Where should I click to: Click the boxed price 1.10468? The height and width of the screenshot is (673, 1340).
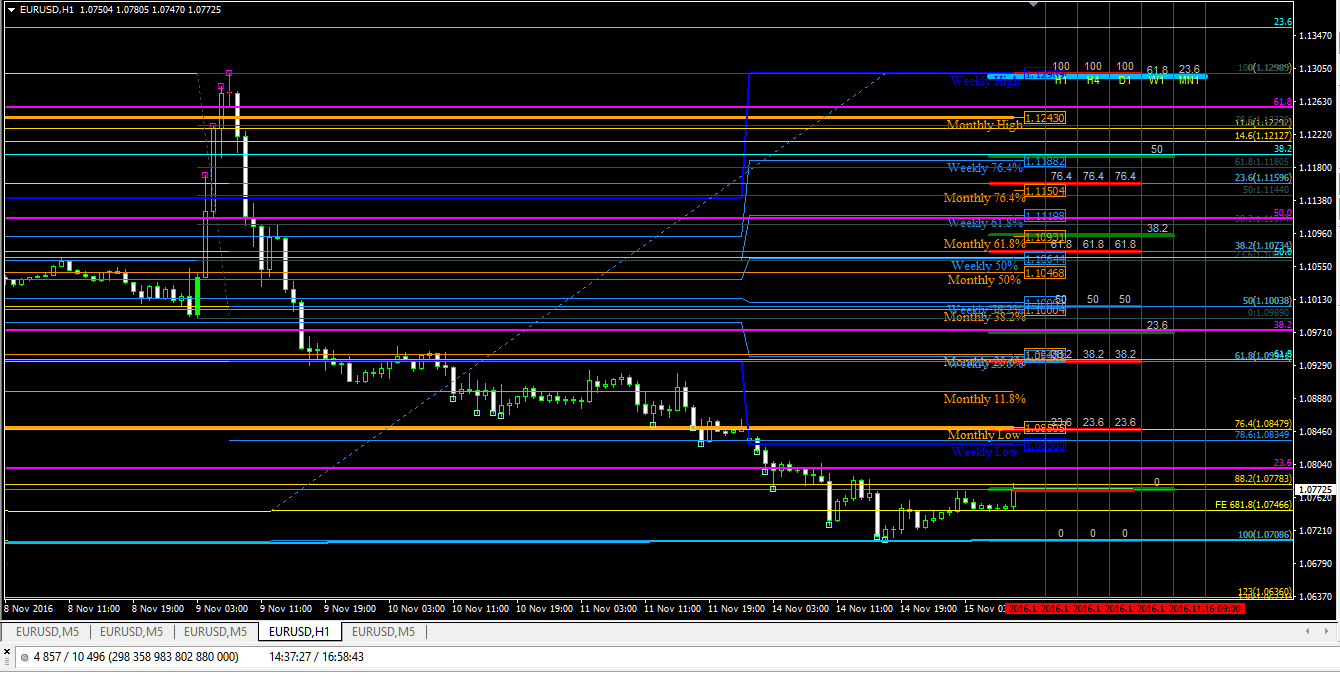point(1045,273)
